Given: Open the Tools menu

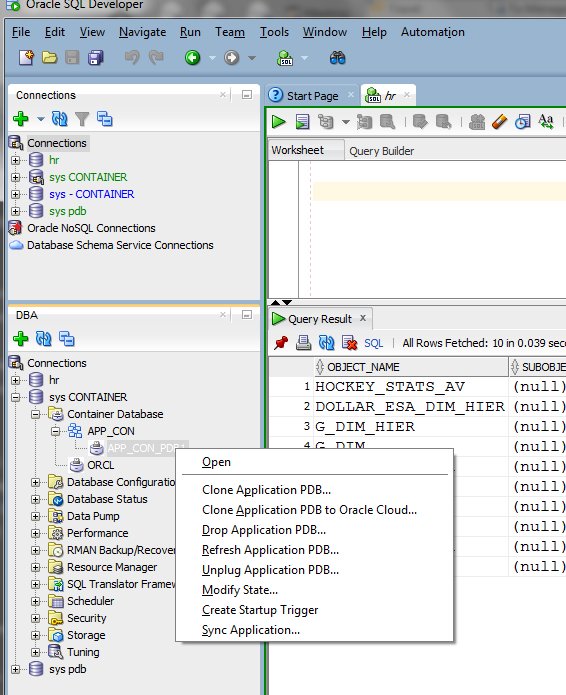Looking at the screenshot, I should [274, 32].
